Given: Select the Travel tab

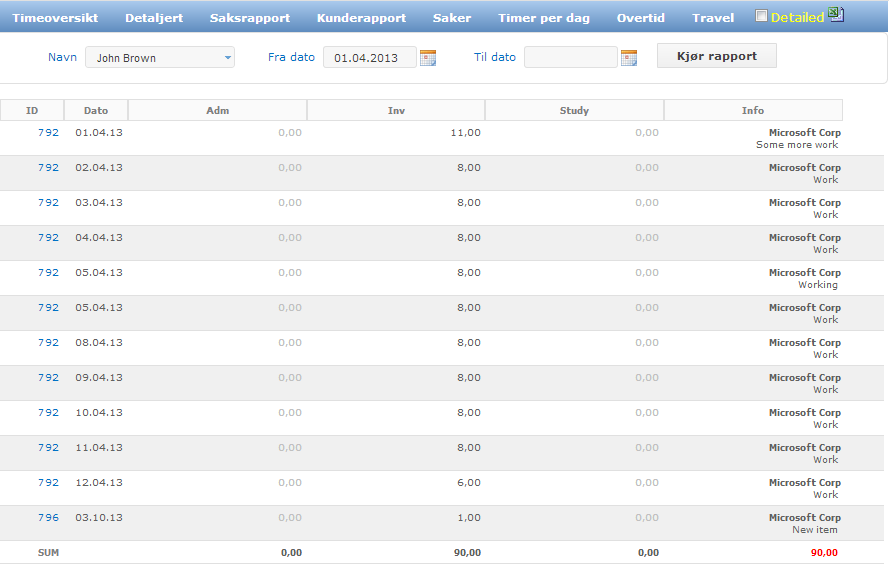Looking at the screenshot, I should coord(713,18).
